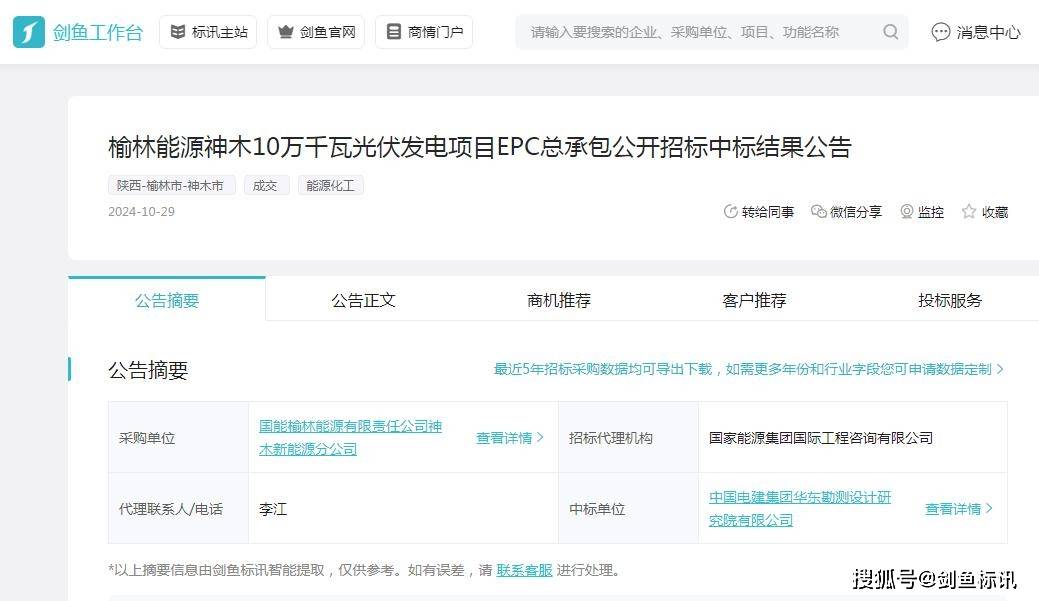Click the announcement title heading

(480, 147)
